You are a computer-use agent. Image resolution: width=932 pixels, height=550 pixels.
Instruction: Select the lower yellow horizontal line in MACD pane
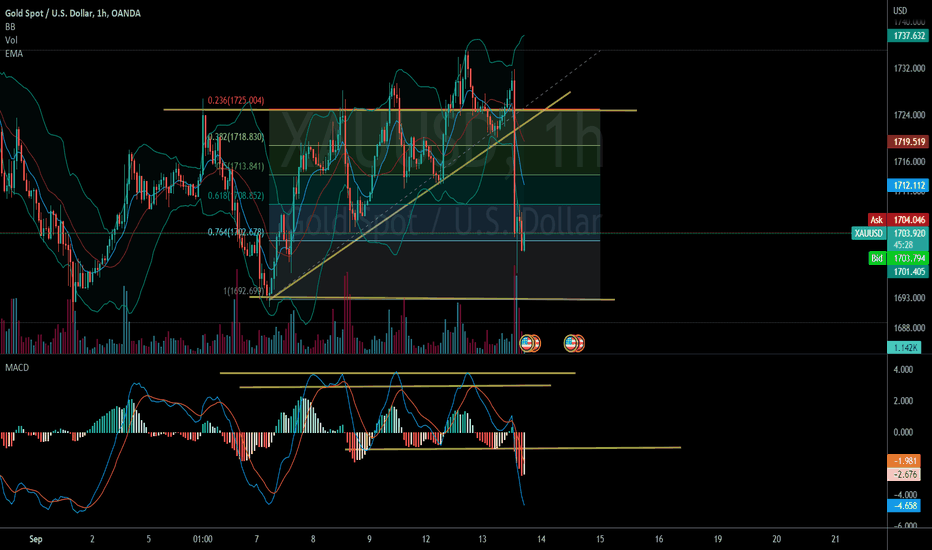pos(513,448)
